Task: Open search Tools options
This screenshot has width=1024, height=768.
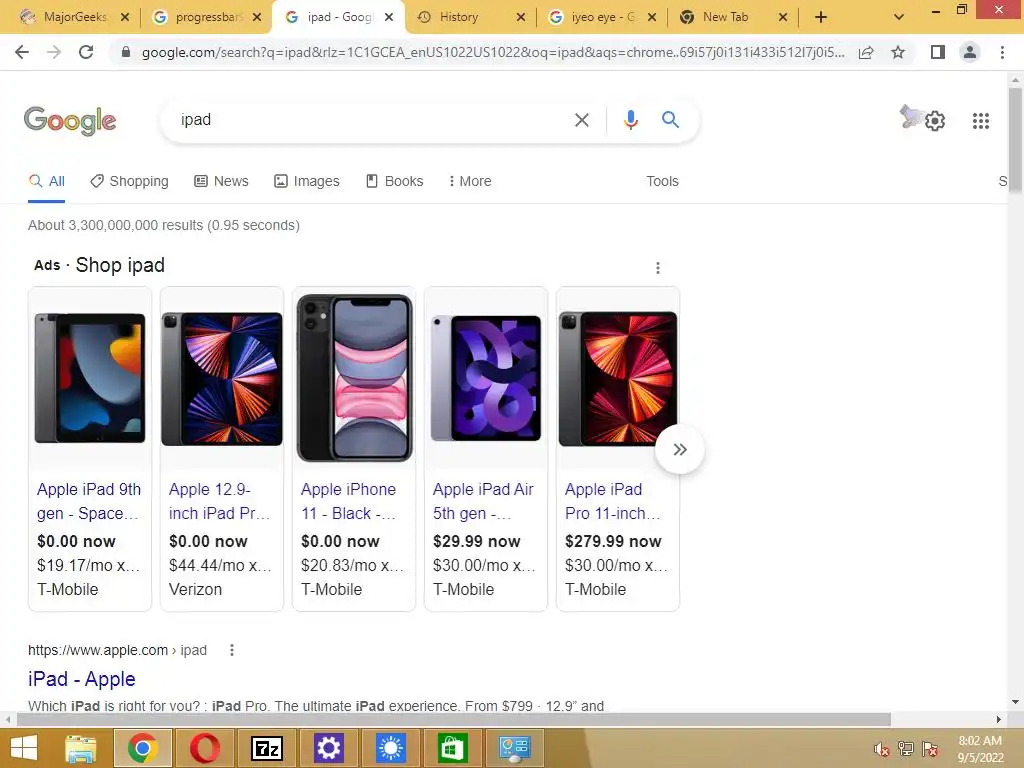Action: tap(662, 182)
